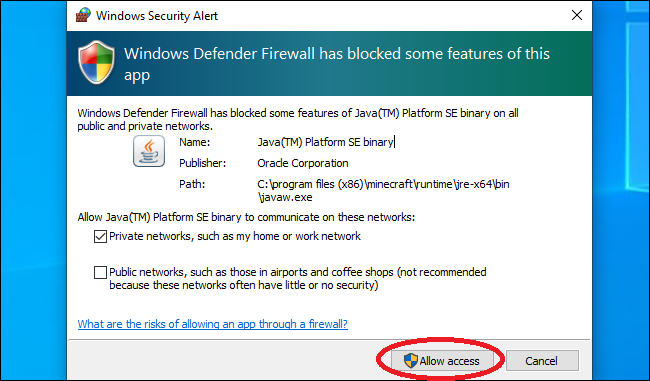Image resolution: width=650 pixels, height=381 pixels.
Task: Click the Windows Defender shield icon in banner
Action: click(x=96, y=63)
